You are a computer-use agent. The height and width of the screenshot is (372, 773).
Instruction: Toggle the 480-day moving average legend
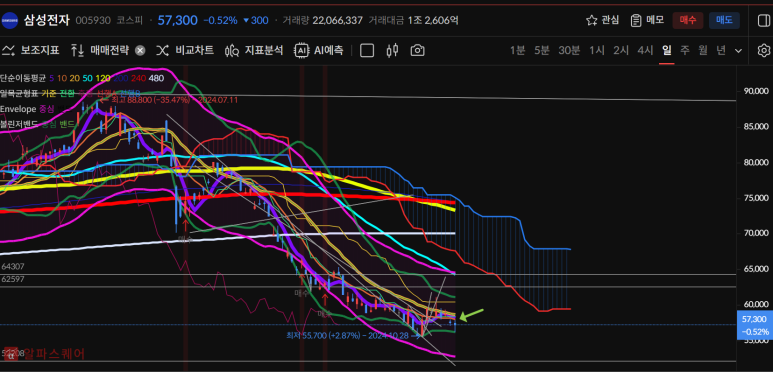click(156, 78)
